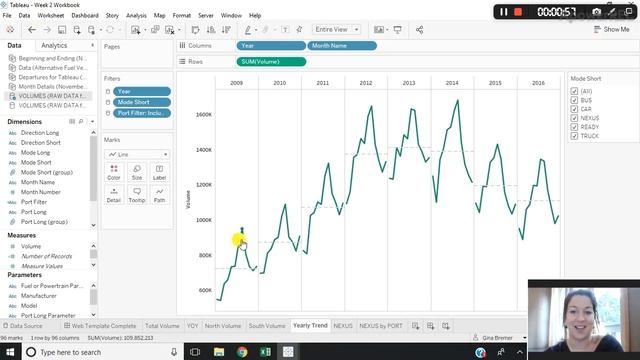Add a new story tab icon

446,326
